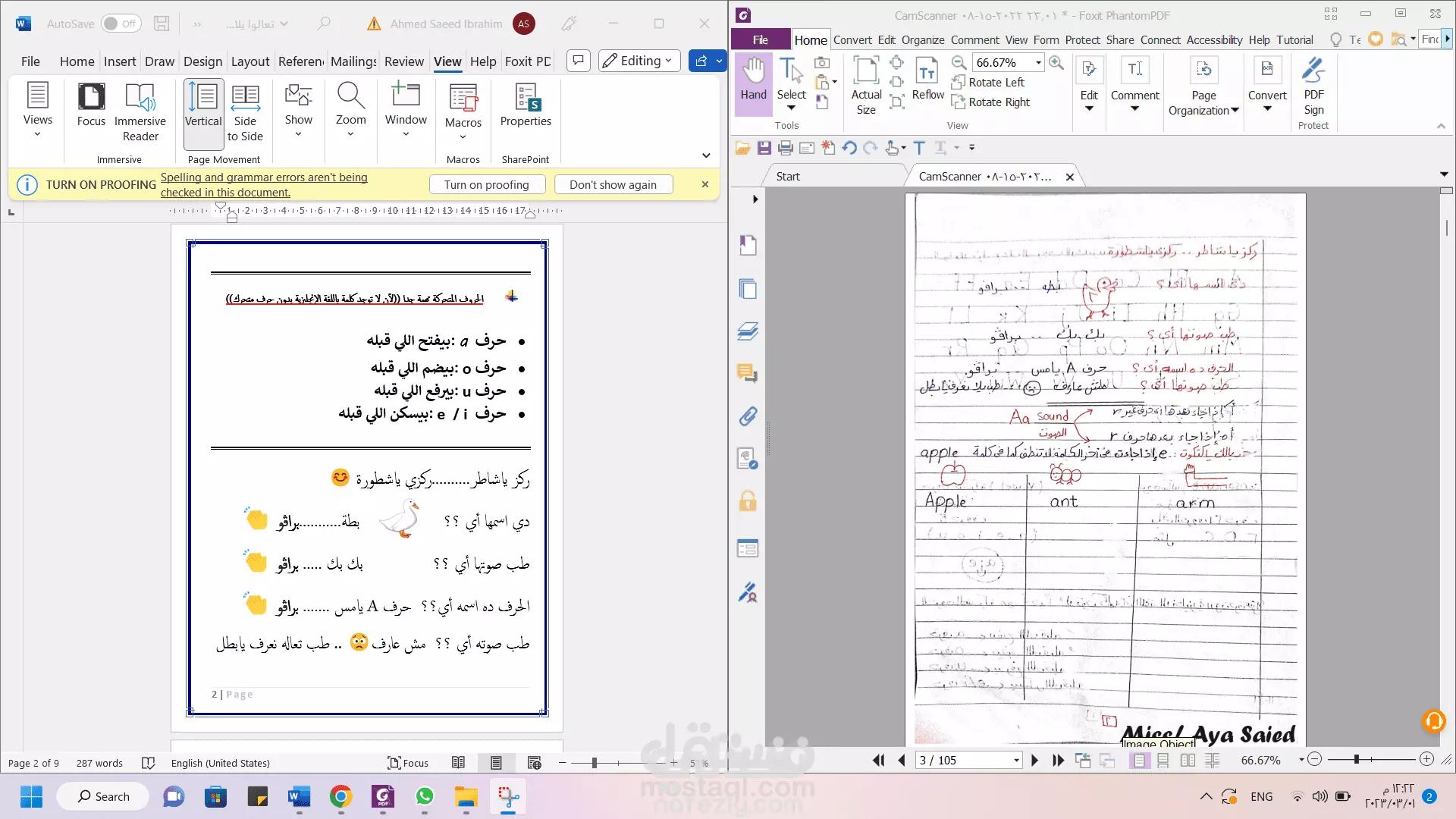Image resolution: width=1456 pixels, height=819 pixels.
Task: Click the plus zoom button in Foxit status bar
Action: point(1426,759)
